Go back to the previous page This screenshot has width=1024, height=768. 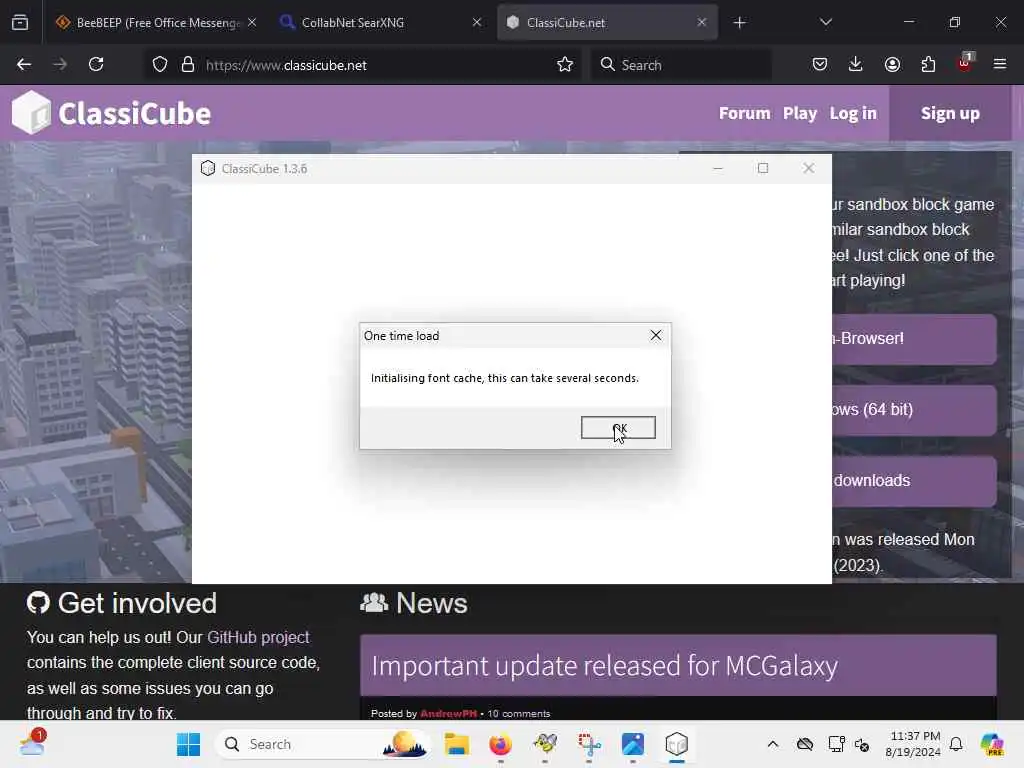click(x=24, y=65)
